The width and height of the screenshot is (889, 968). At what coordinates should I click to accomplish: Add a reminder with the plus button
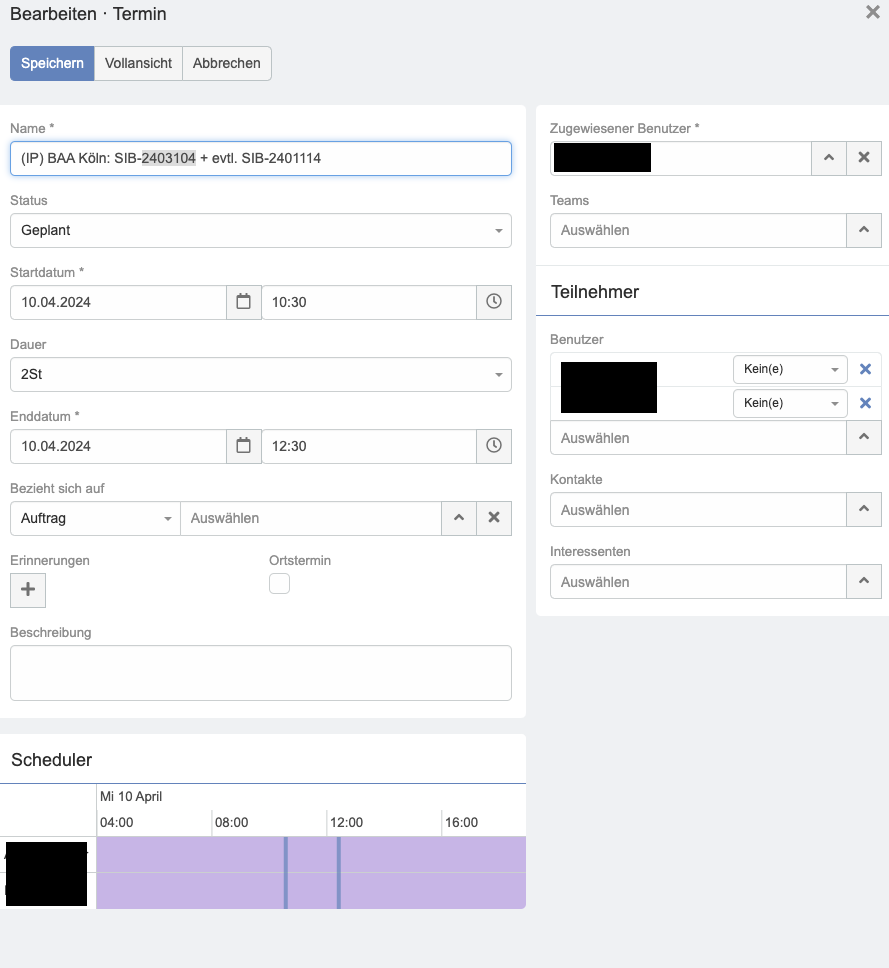(x=28, y=590)
